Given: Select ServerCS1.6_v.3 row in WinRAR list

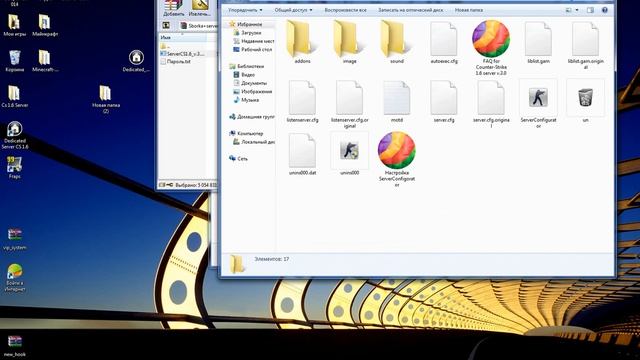Looking at the screenshot, I should (187, 54).
